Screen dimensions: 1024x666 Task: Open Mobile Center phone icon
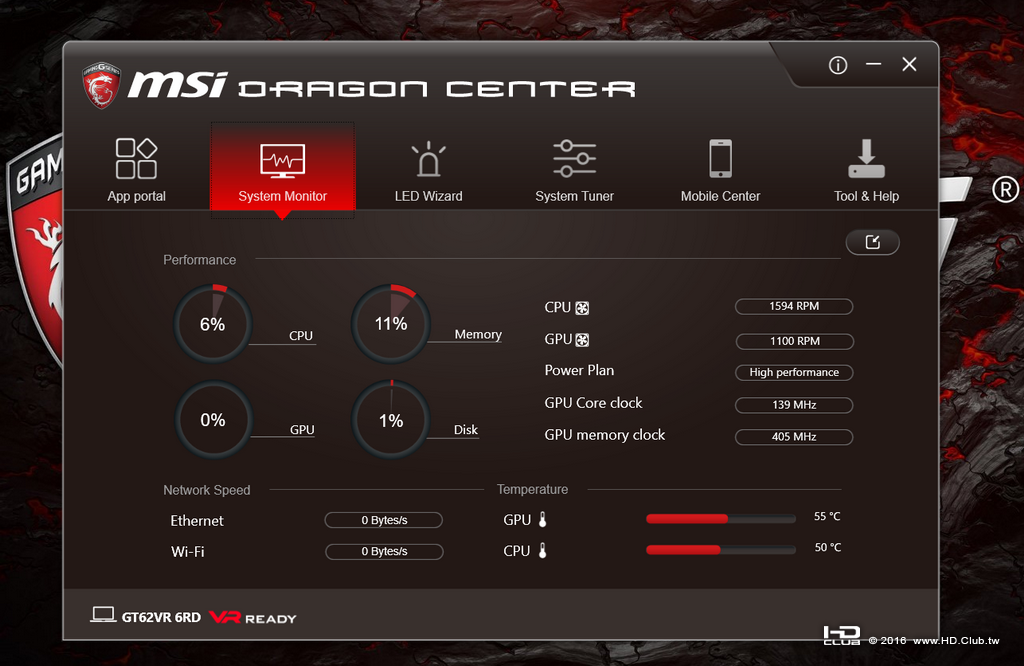[x=720, y=158]
